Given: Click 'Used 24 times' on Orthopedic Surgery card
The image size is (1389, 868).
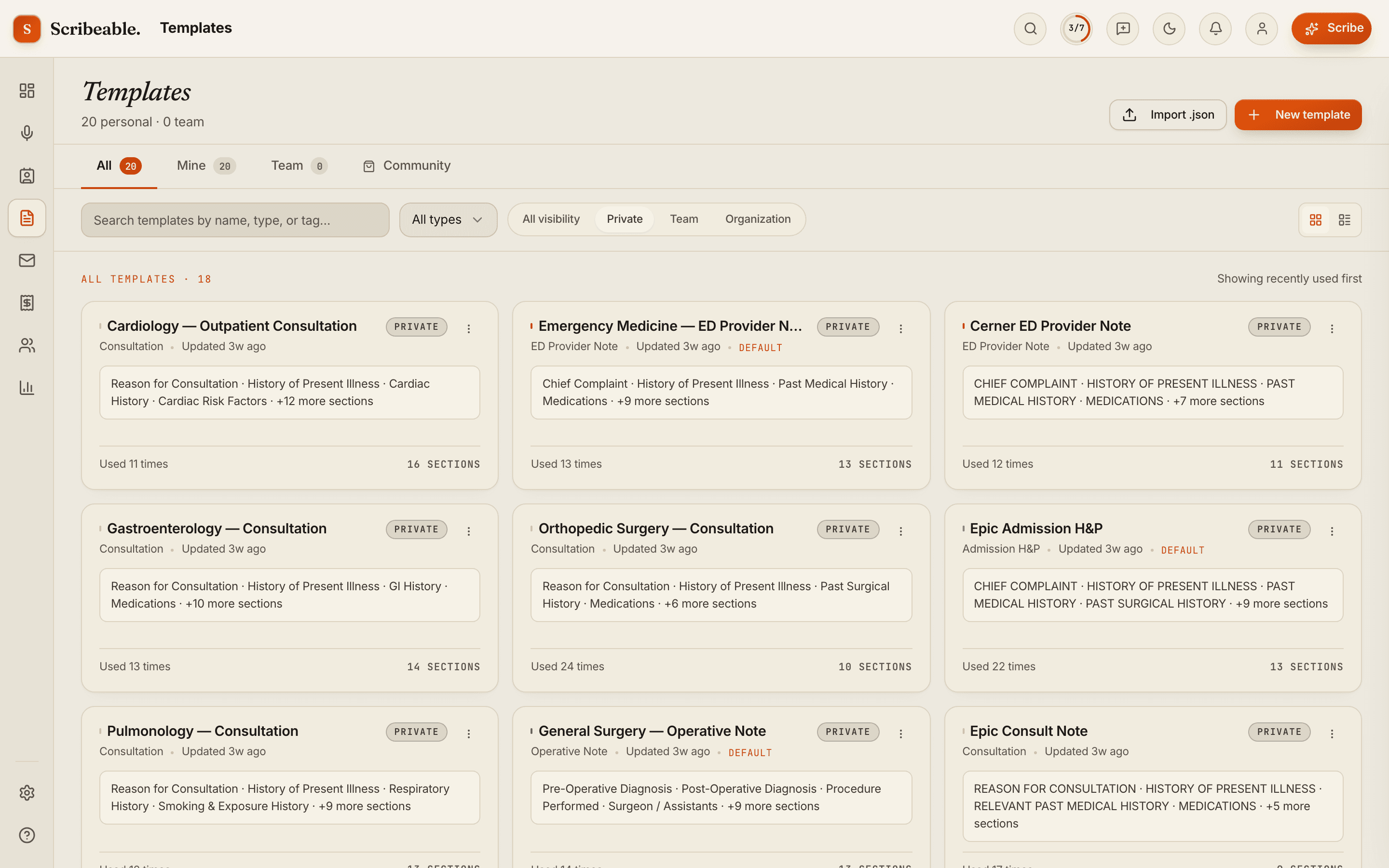Looking at the screenshot, I should click(x=567, y=666).
